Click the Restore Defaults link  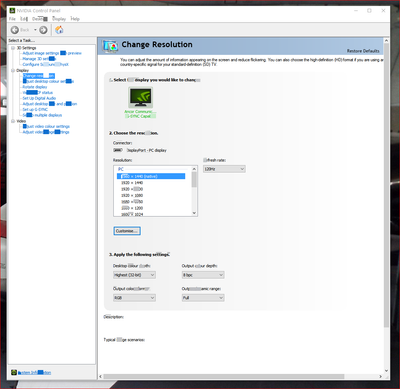click(363, 51)
